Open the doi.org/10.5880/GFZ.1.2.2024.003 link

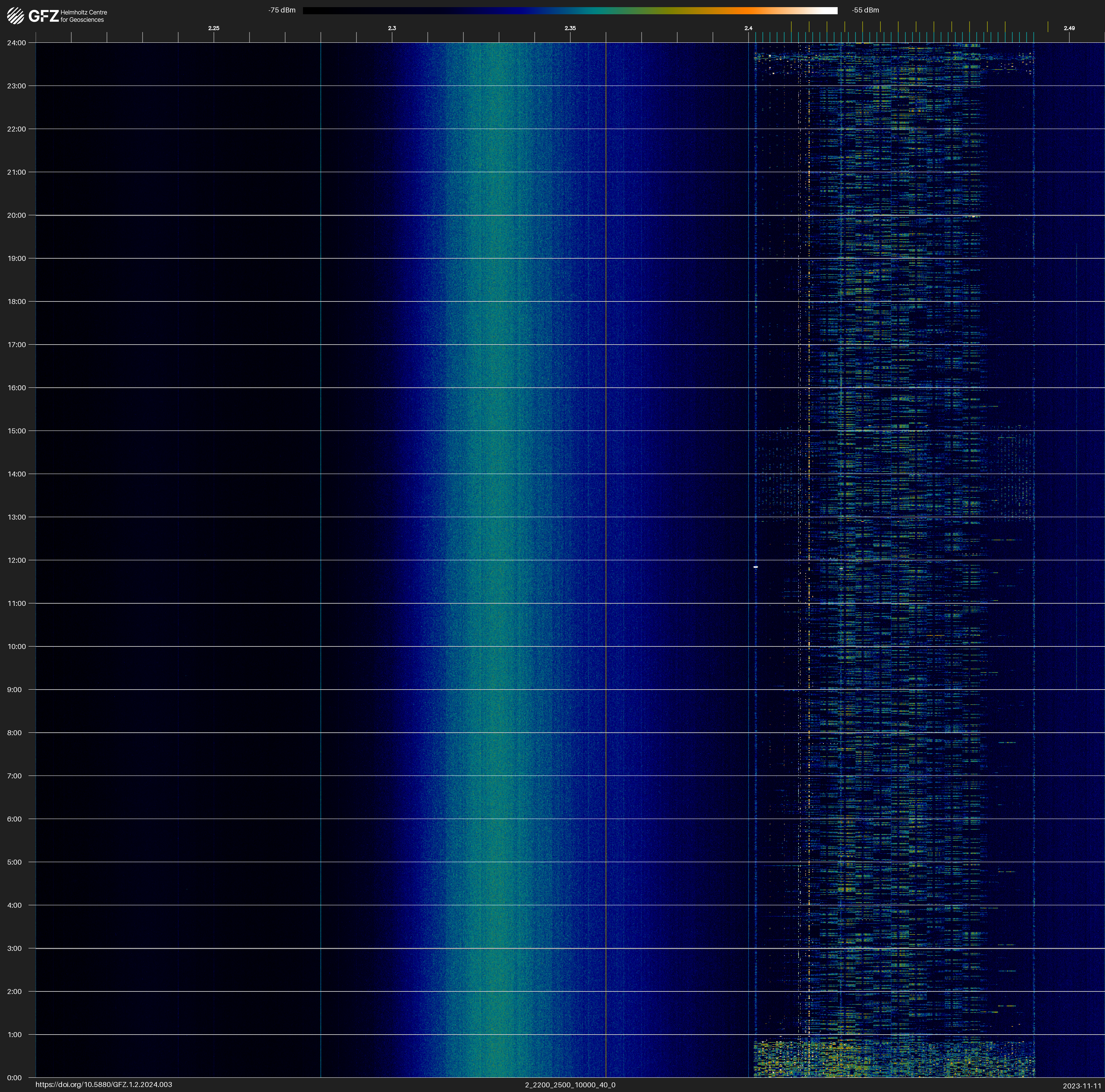point(103,1085)
